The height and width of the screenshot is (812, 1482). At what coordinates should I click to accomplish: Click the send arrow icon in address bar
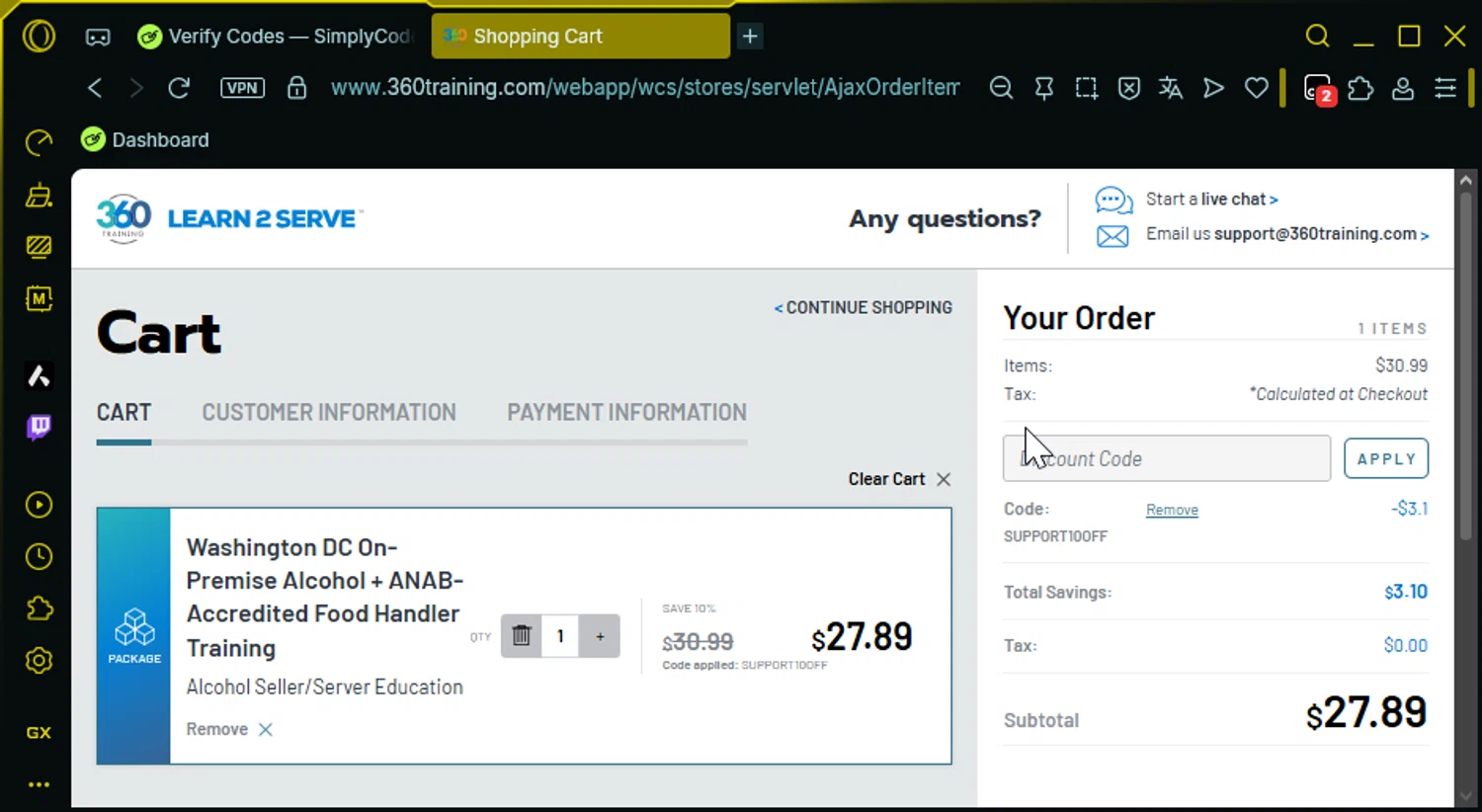1213,88
